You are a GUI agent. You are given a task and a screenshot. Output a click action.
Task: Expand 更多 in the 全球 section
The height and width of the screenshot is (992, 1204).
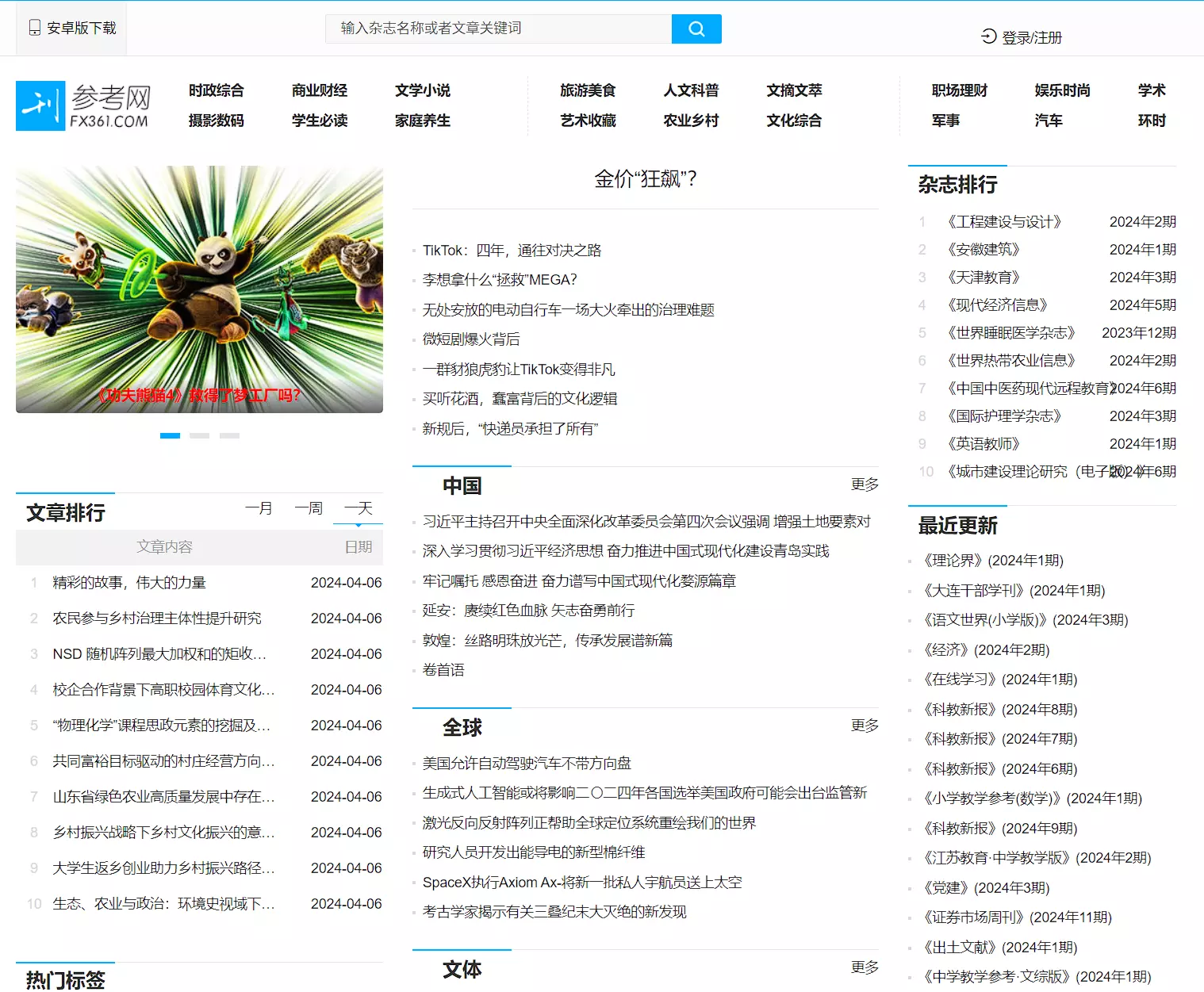point(864,726)
